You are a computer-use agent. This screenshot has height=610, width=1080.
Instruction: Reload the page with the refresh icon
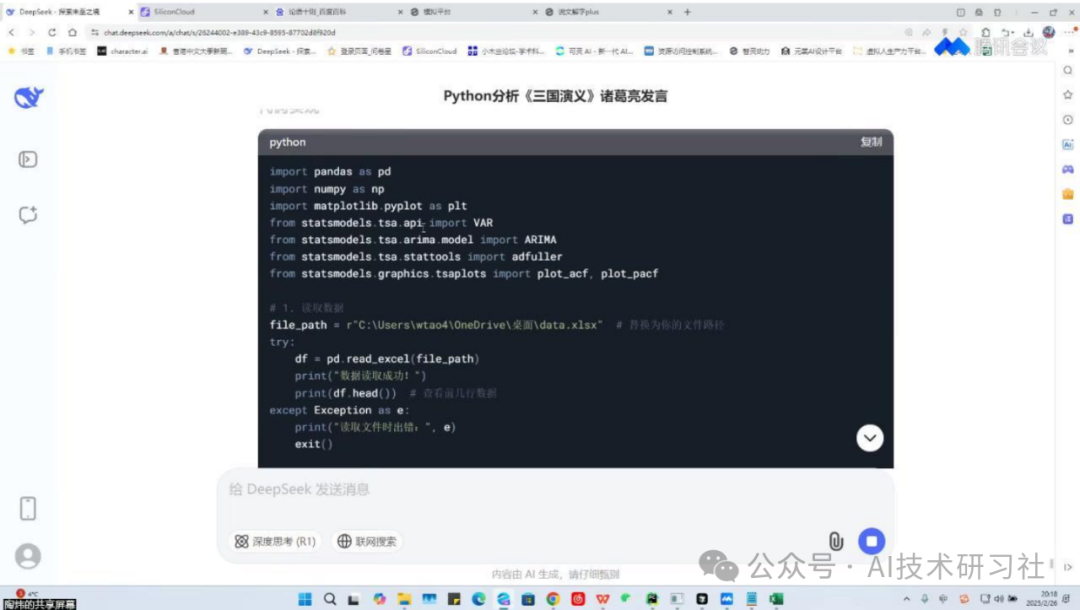pos(52,32)
